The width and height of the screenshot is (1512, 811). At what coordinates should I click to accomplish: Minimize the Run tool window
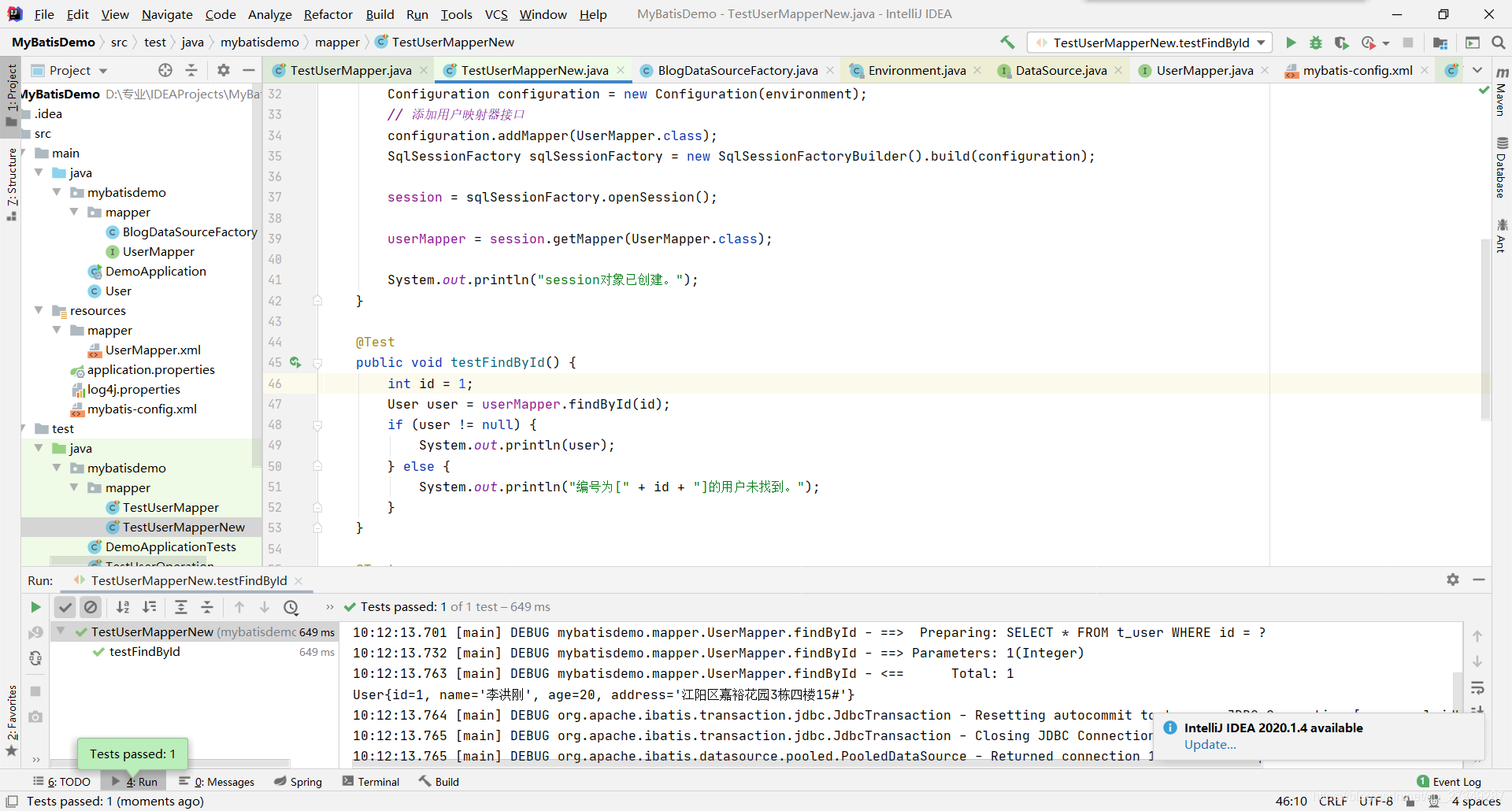click(x=1479, y=580)
